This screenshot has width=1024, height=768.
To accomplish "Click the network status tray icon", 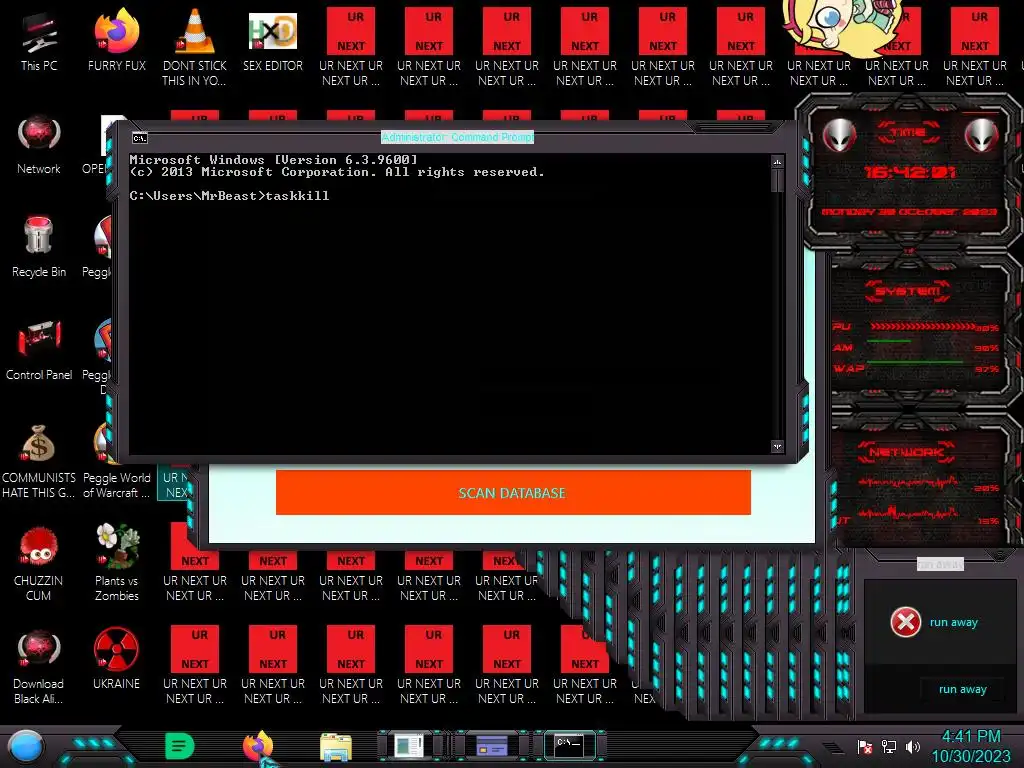I will pyautogui.click(x=889, y=747).
